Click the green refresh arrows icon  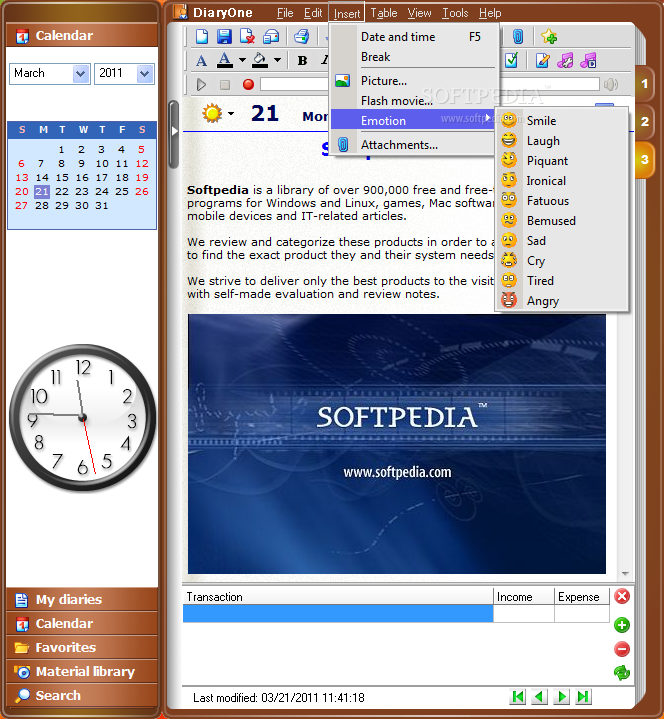click(622, 673)
